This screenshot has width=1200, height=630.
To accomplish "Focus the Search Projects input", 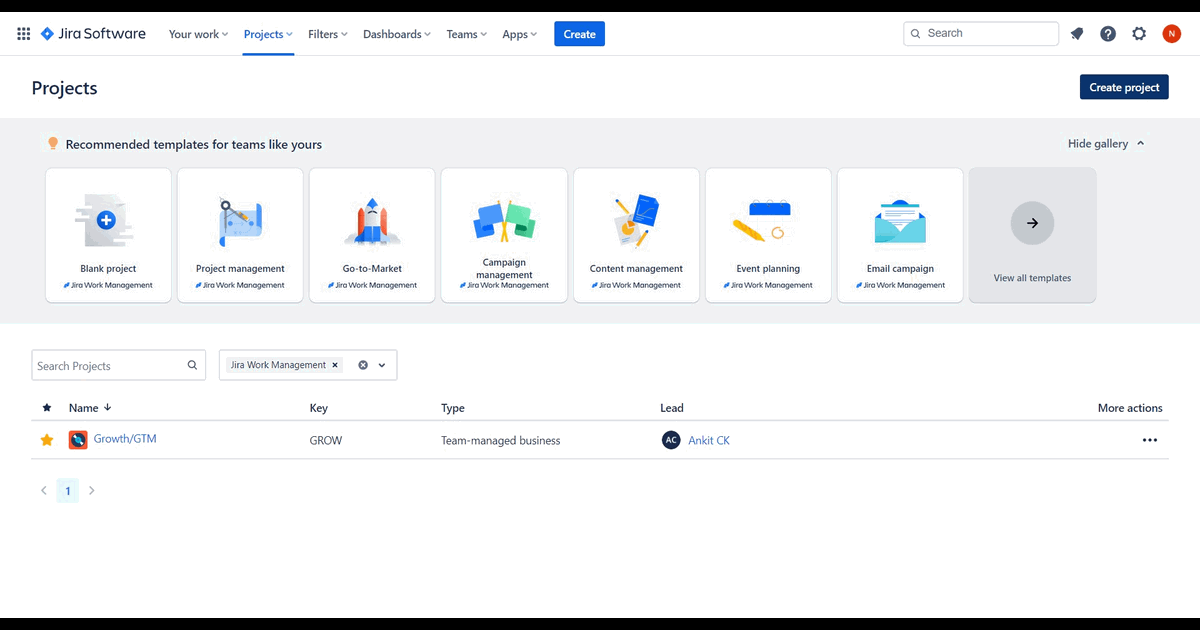I will (x=118, y=365).
